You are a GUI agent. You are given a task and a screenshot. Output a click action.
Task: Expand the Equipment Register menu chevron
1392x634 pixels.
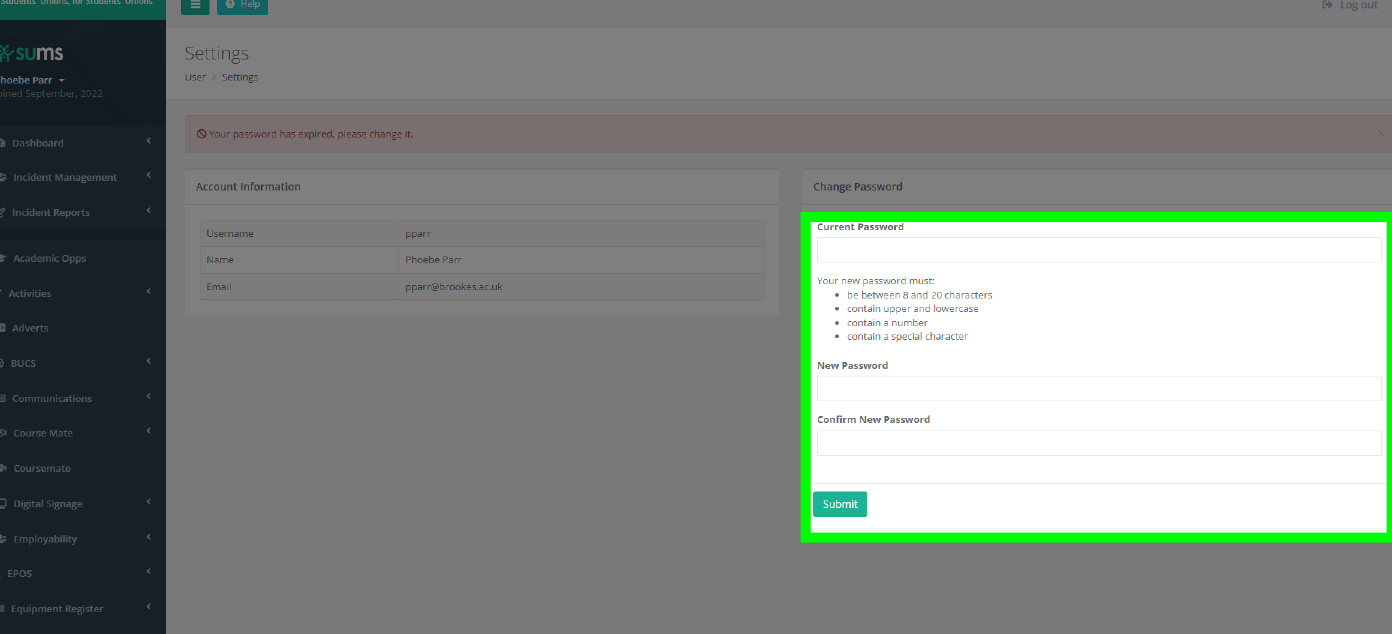pyautogui.click(x=148, y=608)
